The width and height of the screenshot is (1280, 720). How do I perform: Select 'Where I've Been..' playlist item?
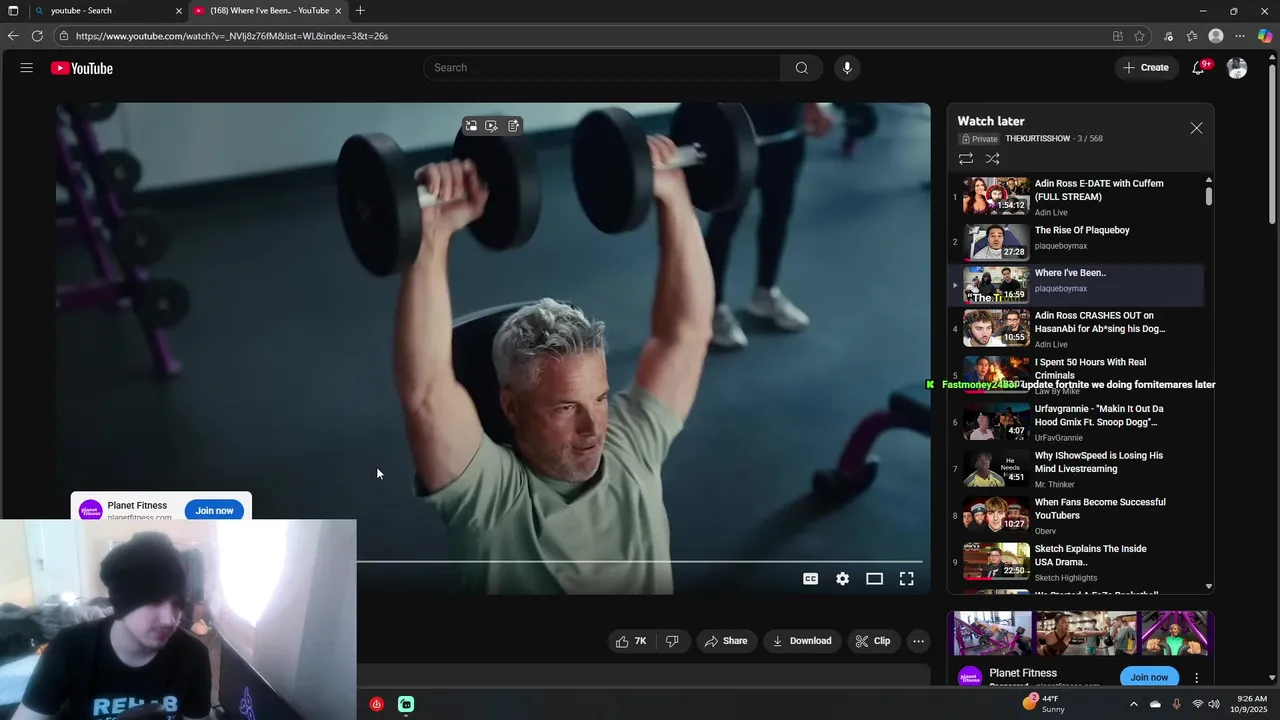pyautogui.click(x=1076, y=285)
